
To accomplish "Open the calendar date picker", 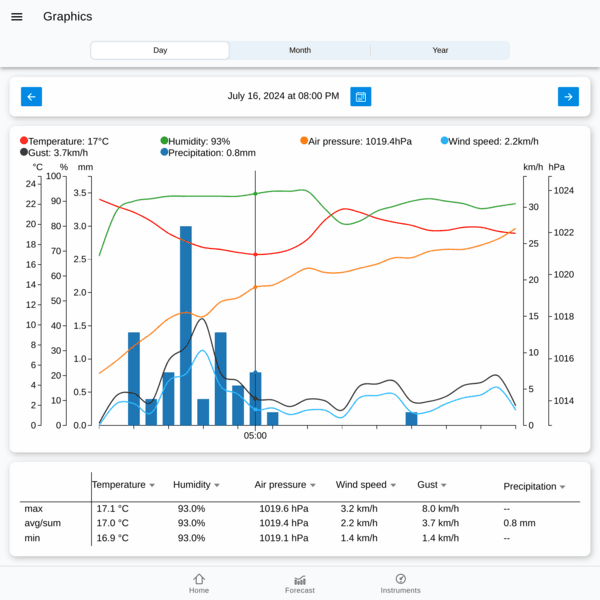I will pyautogui.click(x=360, y=96).
